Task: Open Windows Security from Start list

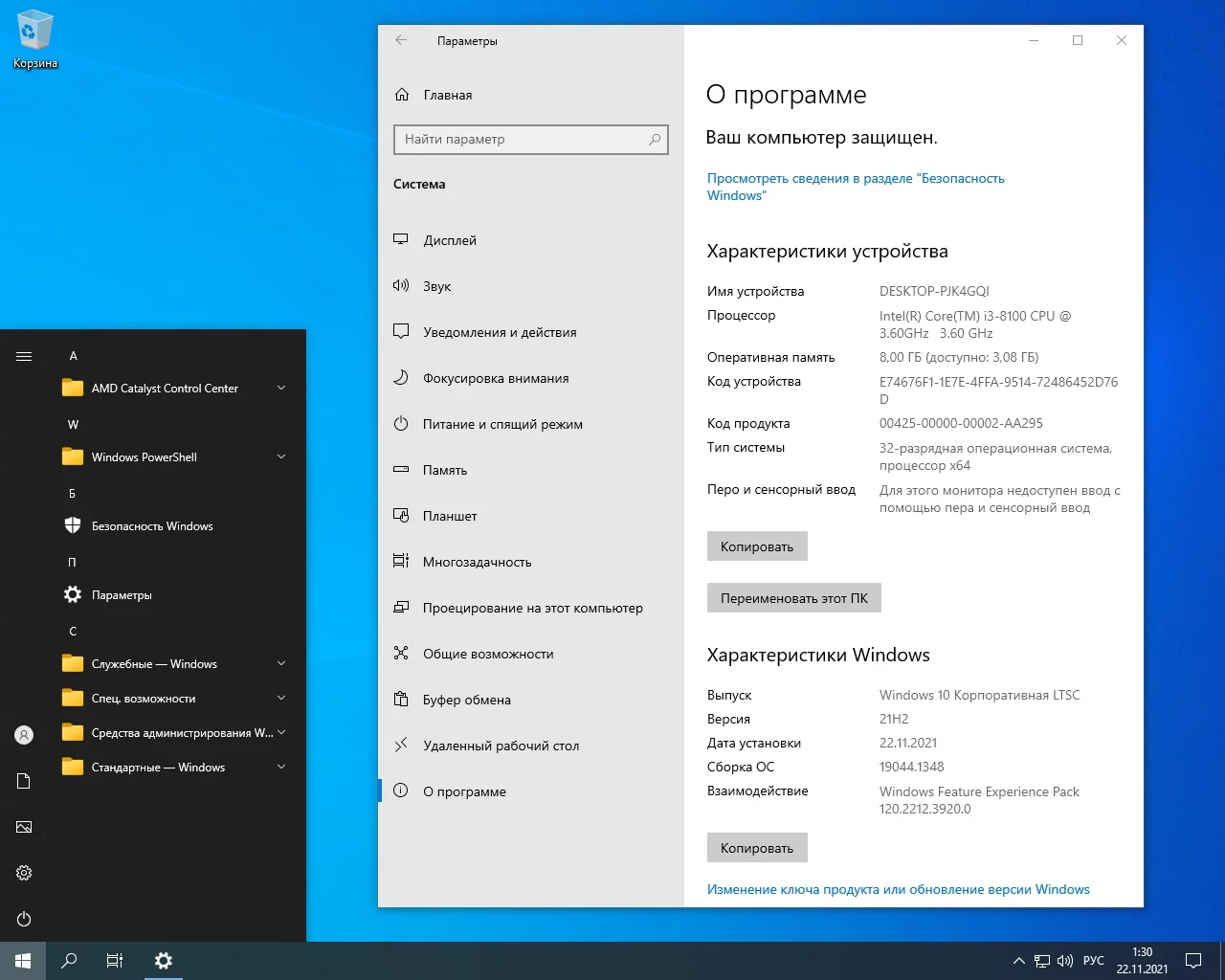Action: click(170, 525)
